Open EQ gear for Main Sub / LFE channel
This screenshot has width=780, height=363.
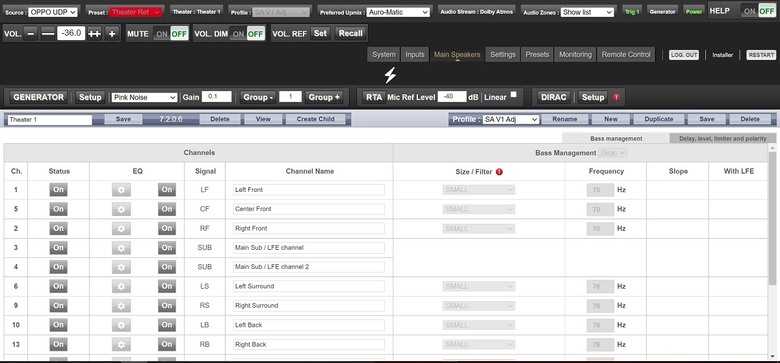121,248
